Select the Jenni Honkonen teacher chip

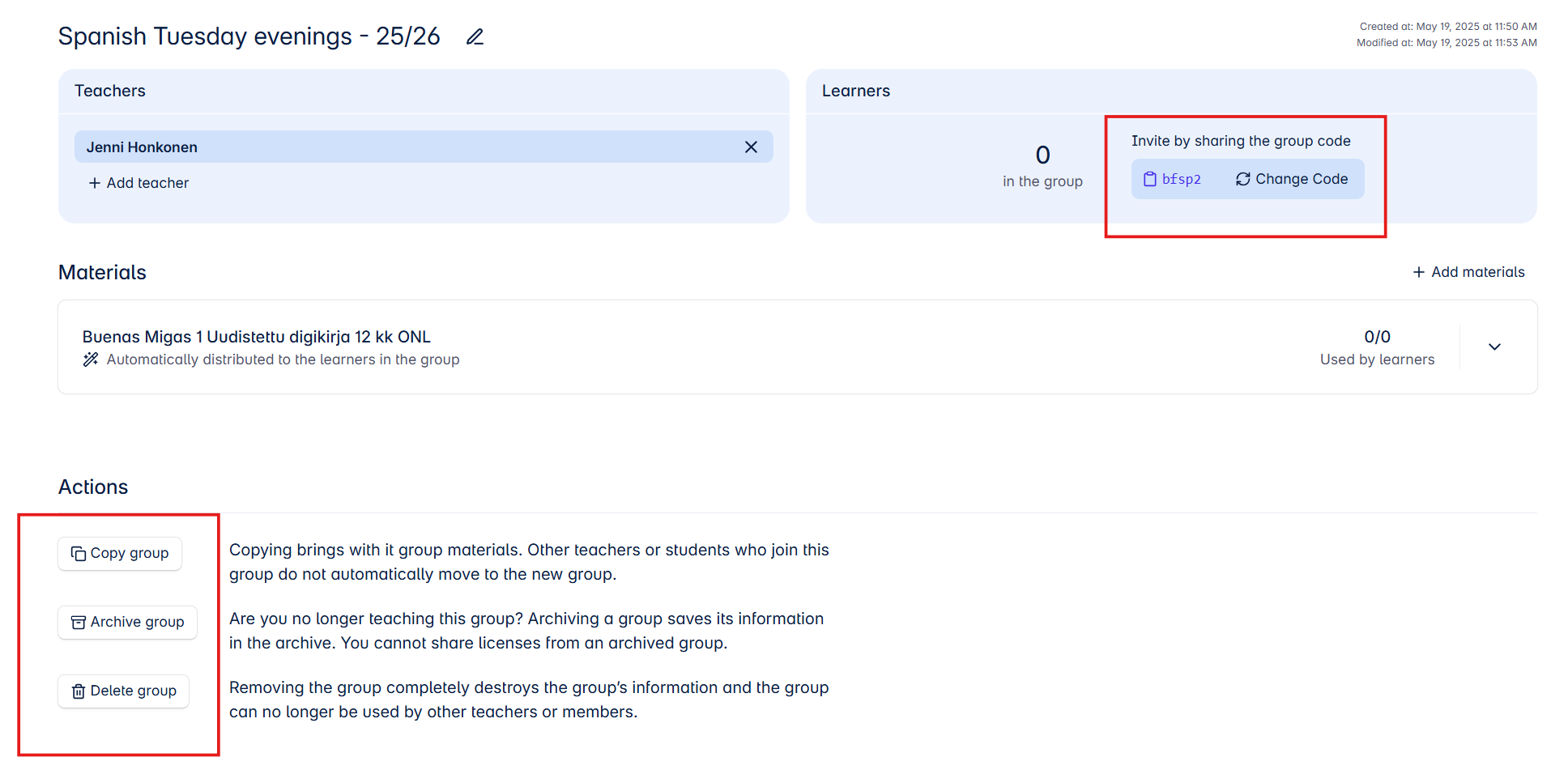142,147
